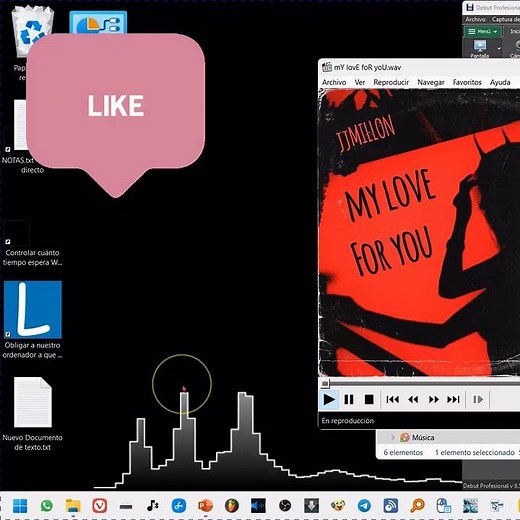Select Nuevo Documento de texto.txt file

tap(32, 414)
